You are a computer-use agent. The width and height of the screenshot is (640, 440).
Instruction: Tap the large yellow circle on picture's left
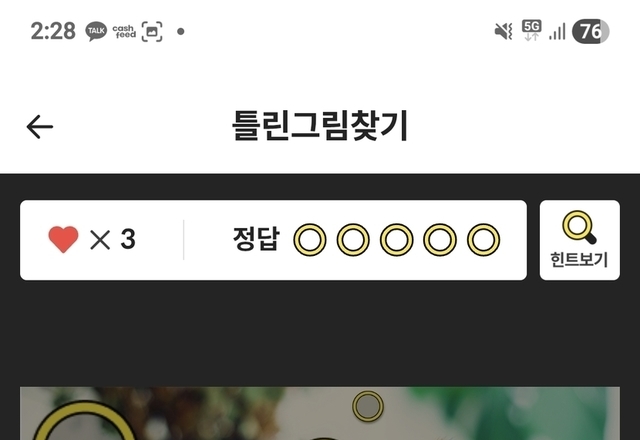(84, 420)
